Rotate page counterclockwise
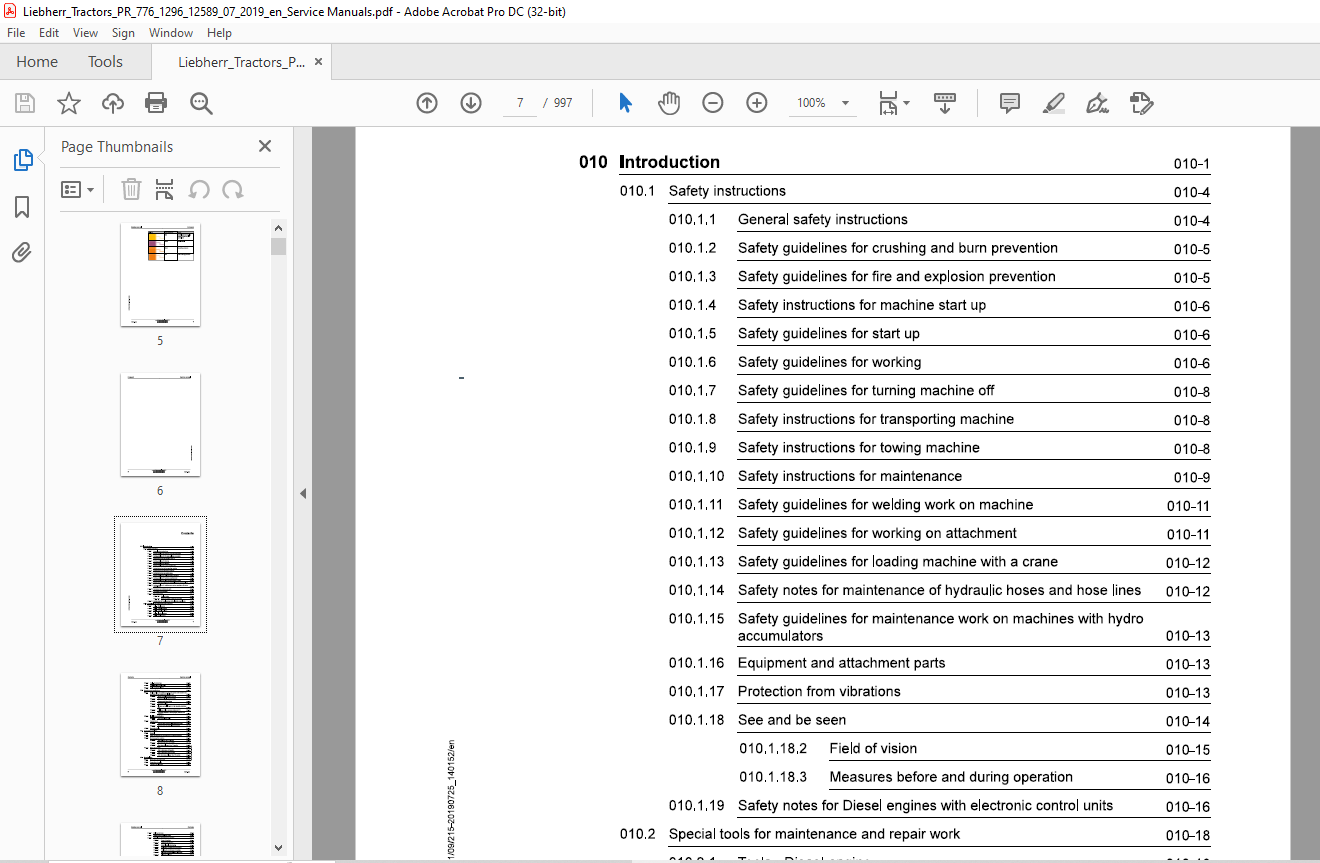 coord(199,190)
